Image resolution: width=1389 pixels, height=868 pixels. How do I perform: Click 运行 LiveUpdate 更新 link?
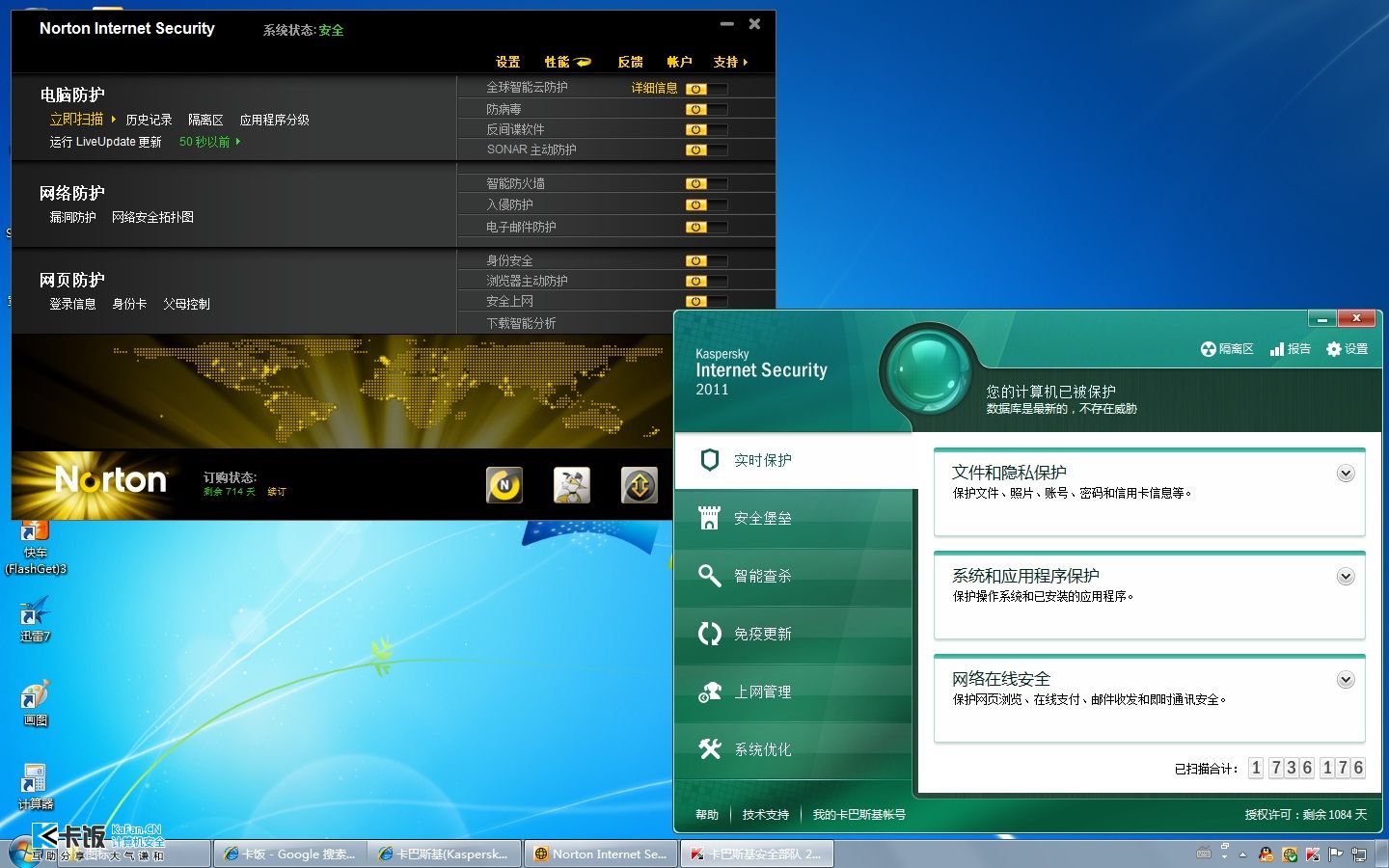(106, 142)
